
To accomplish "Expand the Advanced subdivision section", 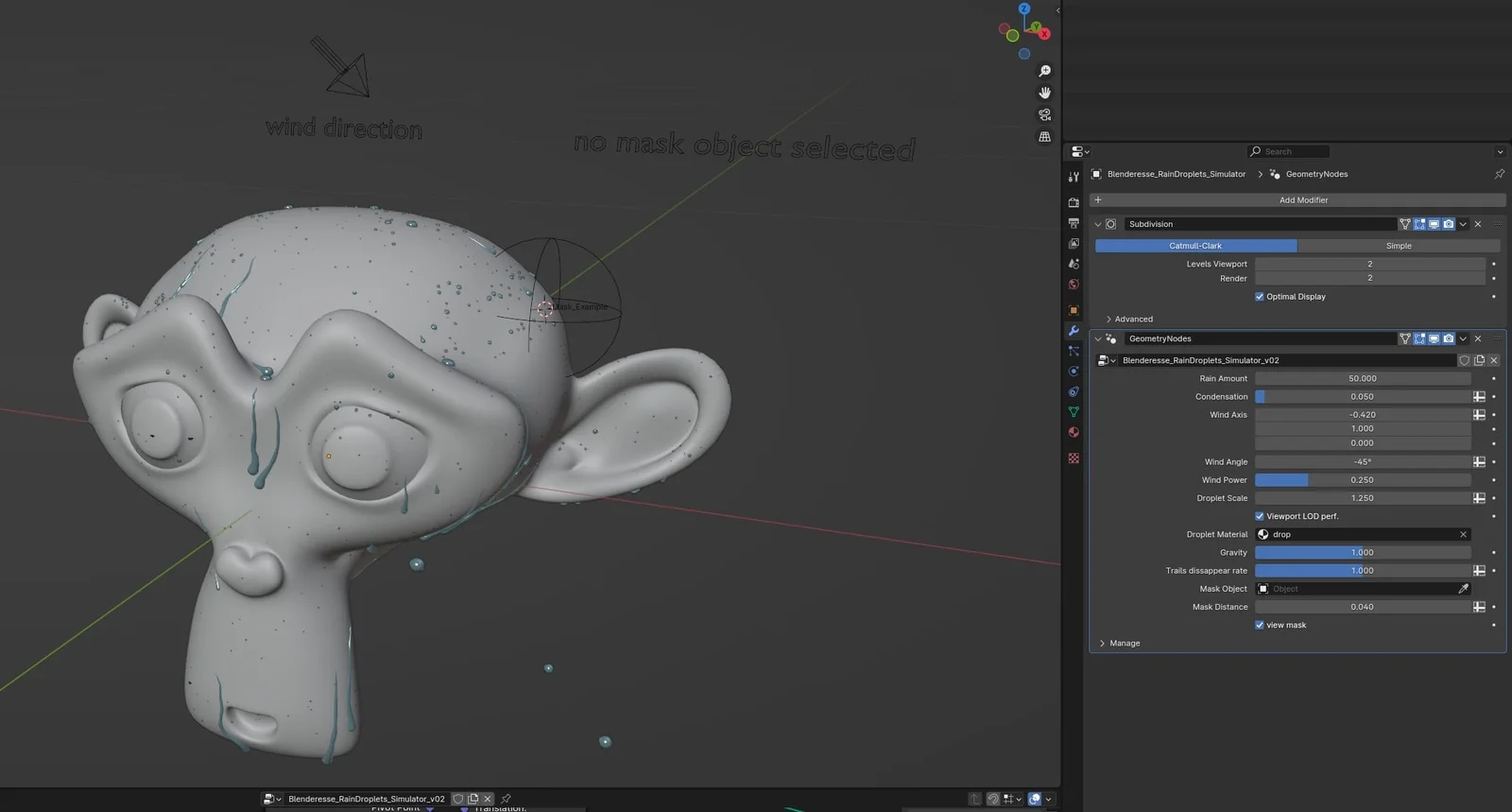I will (x=1132, y=320).
